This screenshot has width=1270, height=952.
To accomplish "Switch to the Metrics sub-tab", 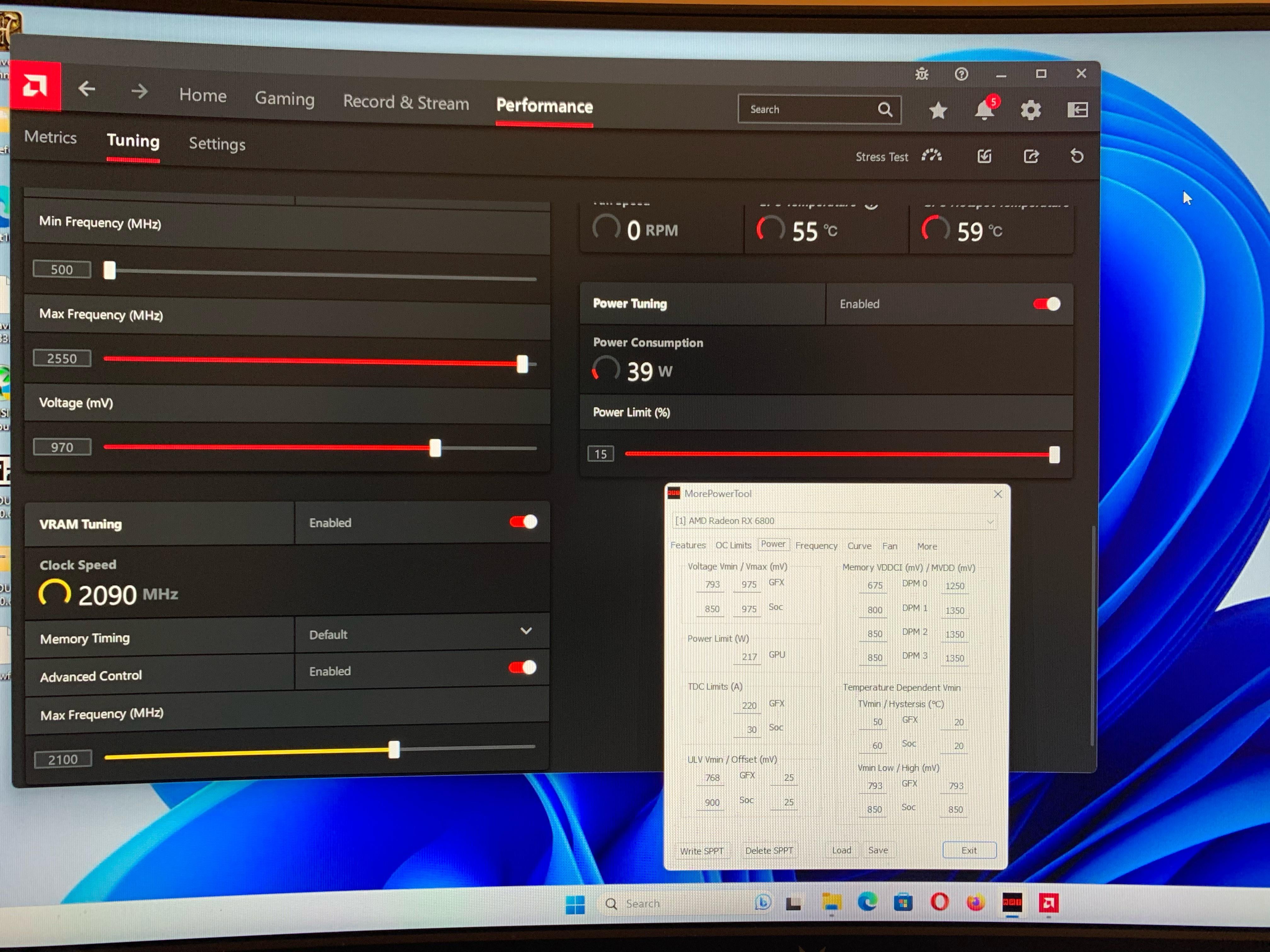I will [x=50, y=137].
